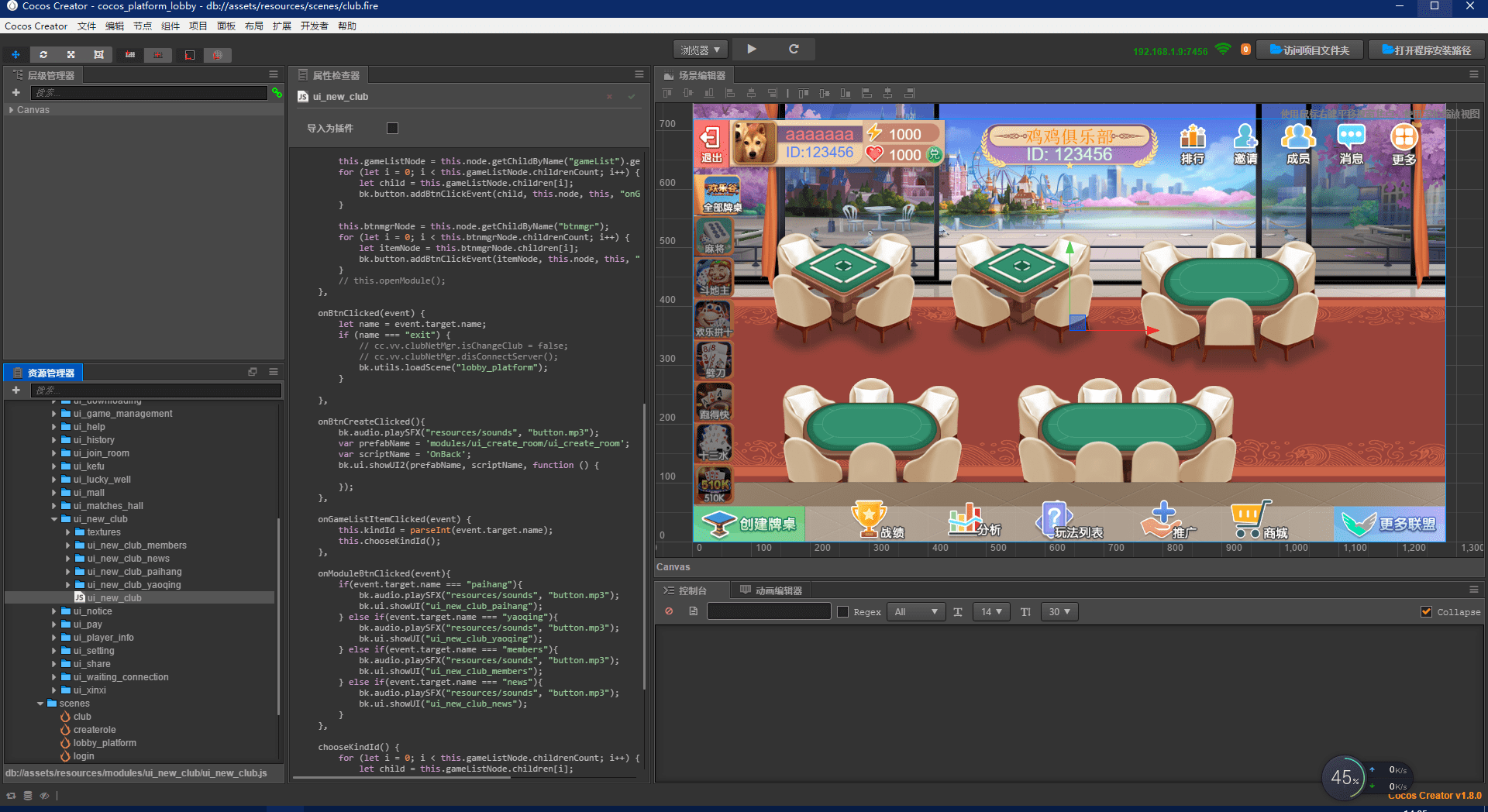1488x812 pixels.
Task: Open the line height 30 dropdown
Action: click(1059, 611)
